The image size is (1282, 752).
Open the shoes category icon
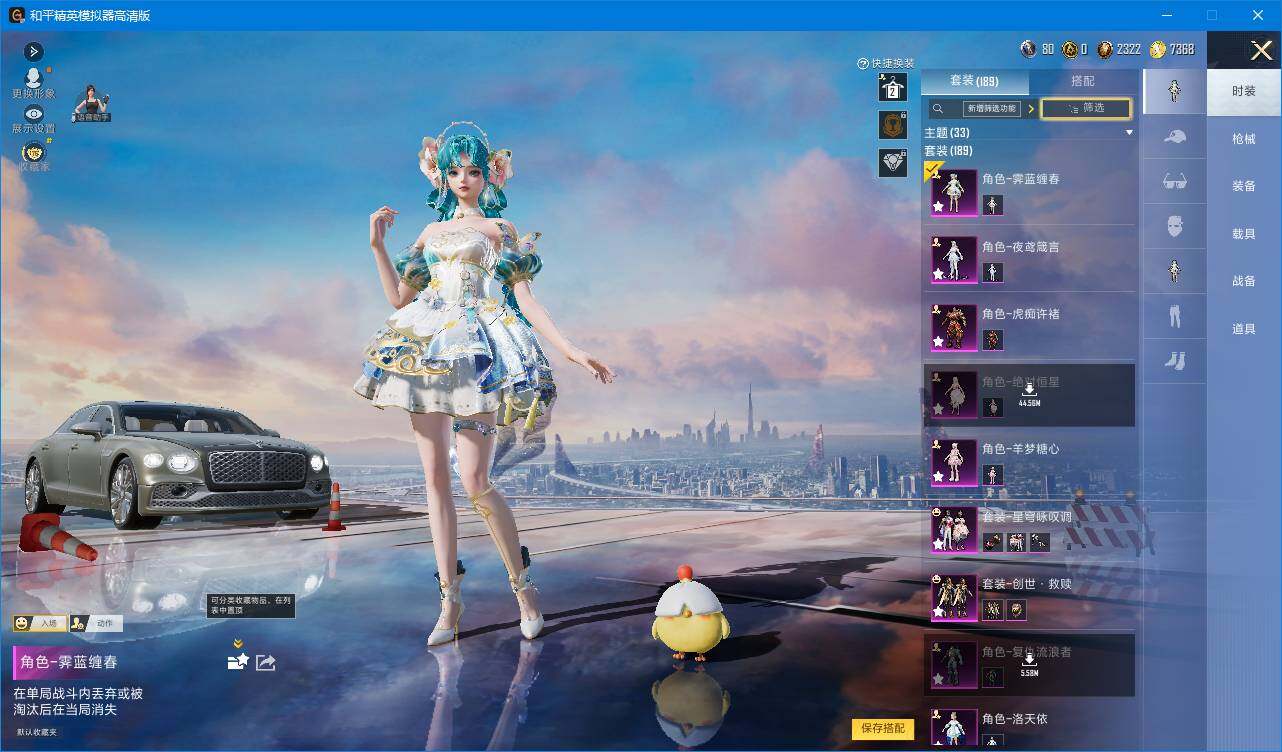(x=1175, y=361)
